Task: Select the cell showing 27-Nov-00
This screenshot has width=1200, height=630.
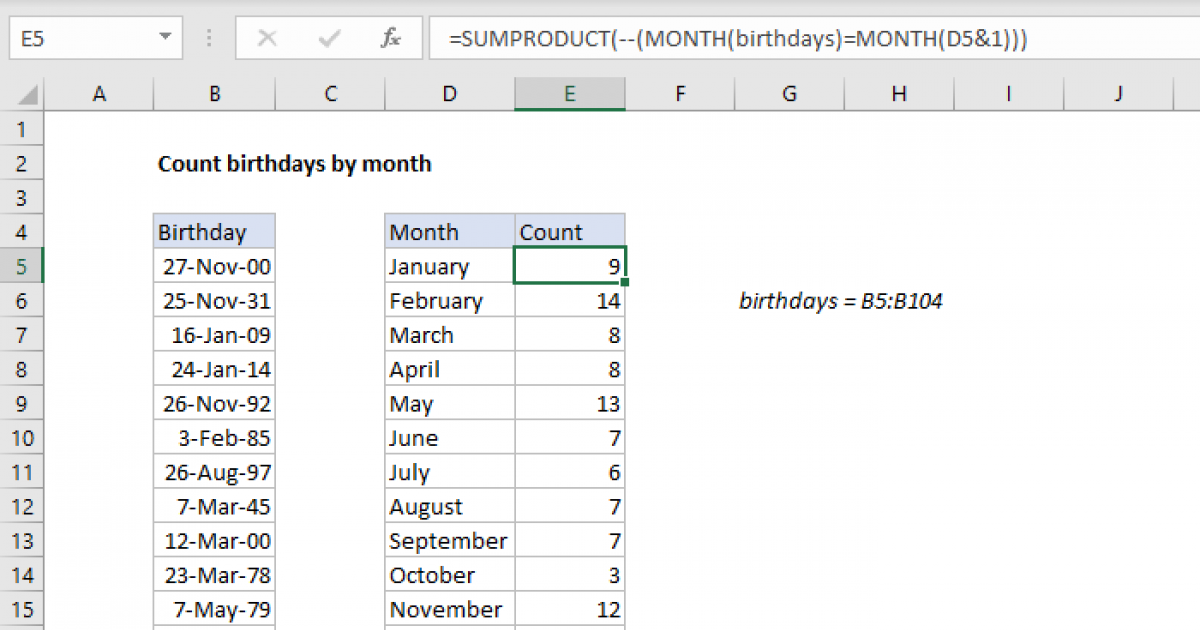Action: (x=214, y=266)
